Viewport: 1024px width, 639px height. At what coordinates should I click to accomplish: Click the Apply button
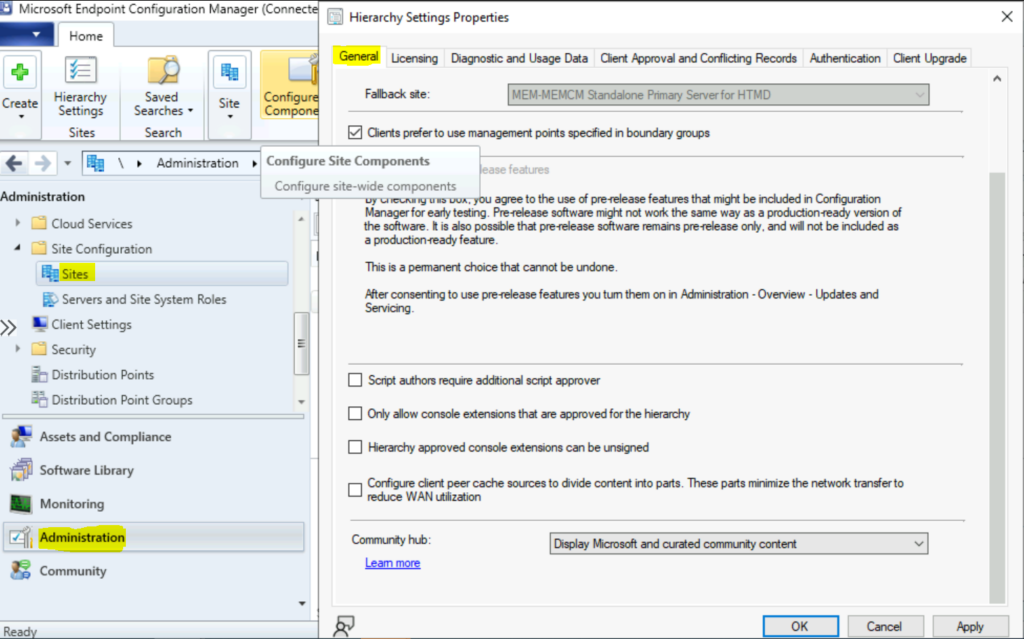tap(970, 626)
